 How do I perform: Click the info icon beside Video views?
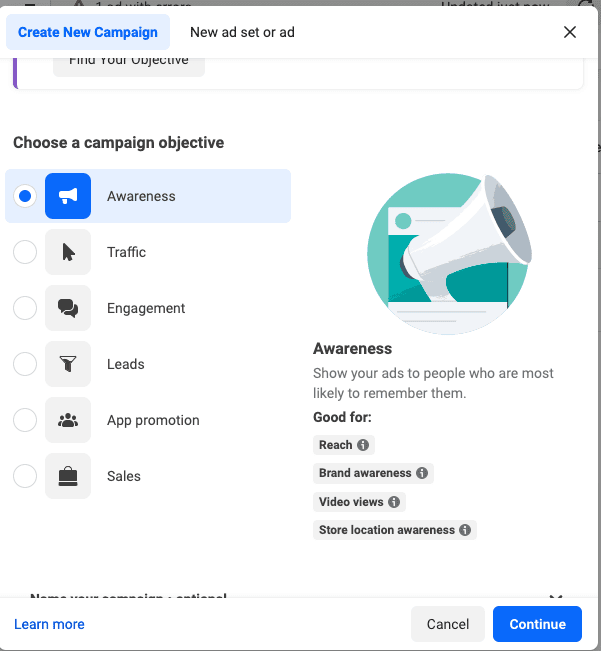coord(394,502)
